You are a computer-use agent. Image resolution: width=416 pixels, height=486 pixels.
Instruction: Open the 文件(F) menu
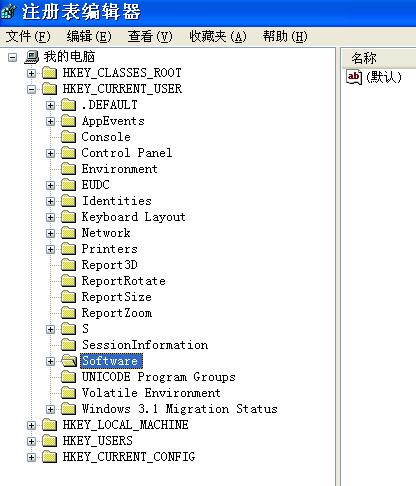coord(28,36)
